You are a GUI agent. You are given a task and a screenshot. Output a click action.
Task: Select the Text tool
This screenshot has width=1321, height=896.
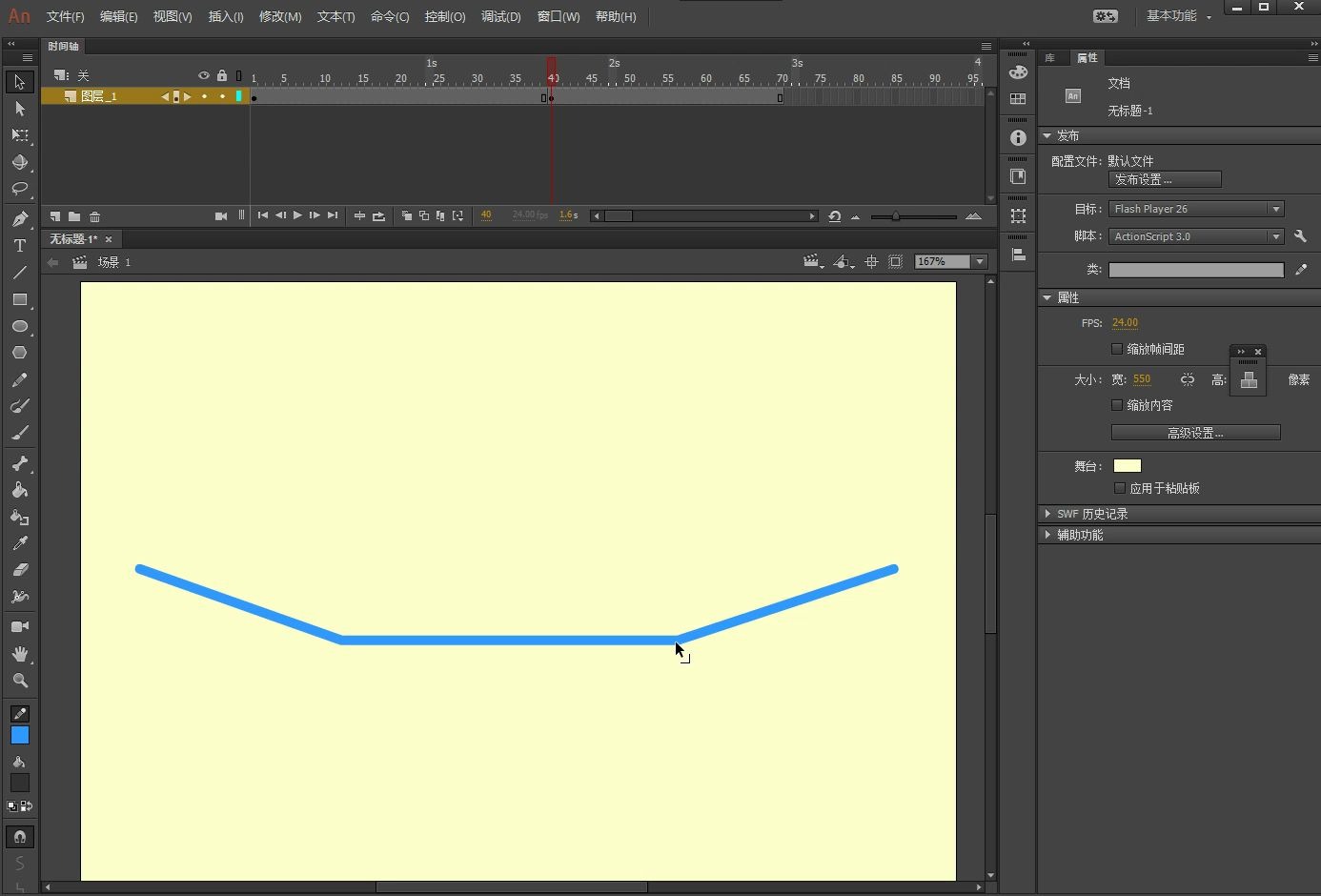(x=19, y=245)
